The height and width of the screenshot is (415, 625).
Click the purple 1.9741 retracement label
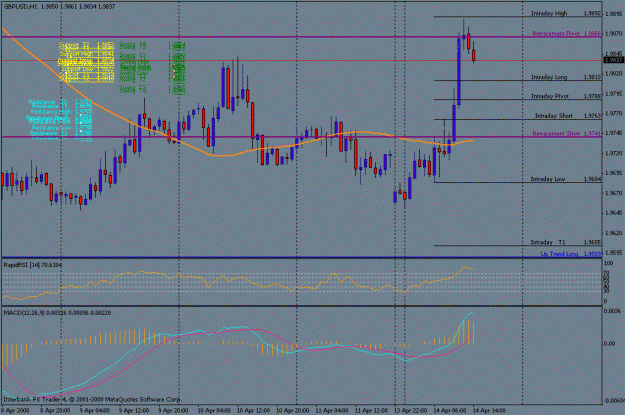click(x=566, y=134)
